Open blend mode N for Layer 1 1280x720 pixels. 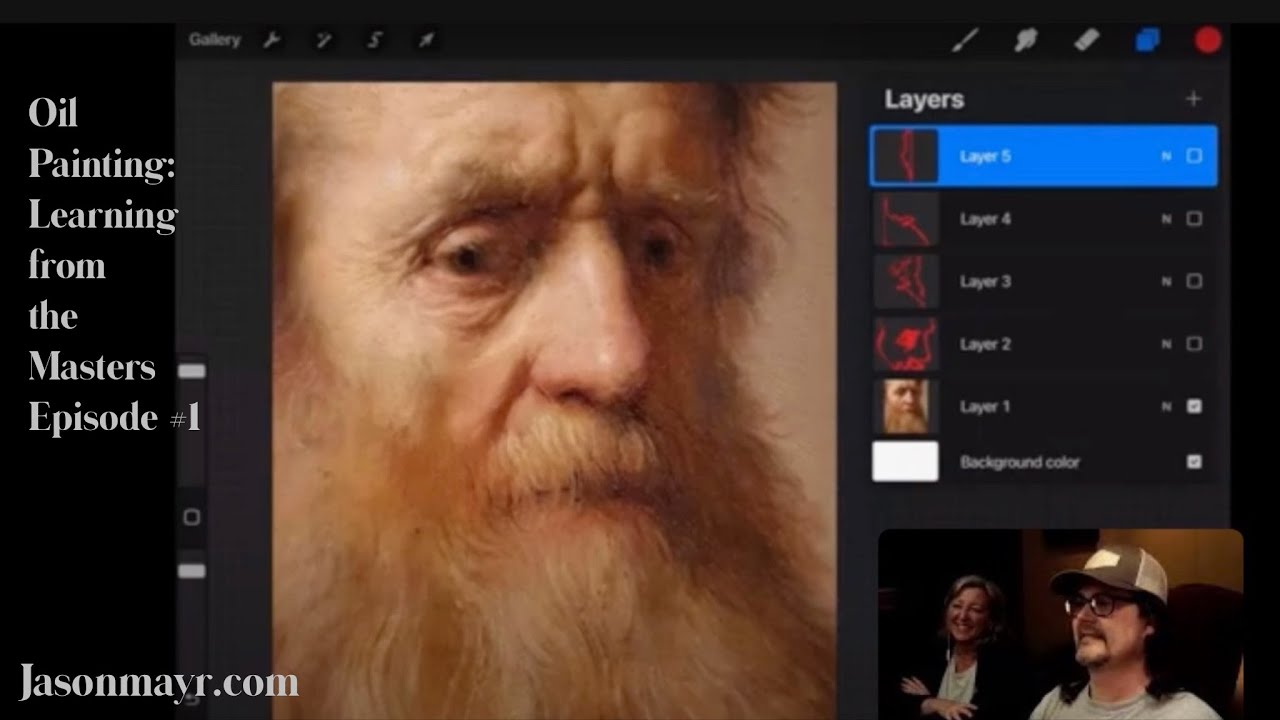[1166, 407]
